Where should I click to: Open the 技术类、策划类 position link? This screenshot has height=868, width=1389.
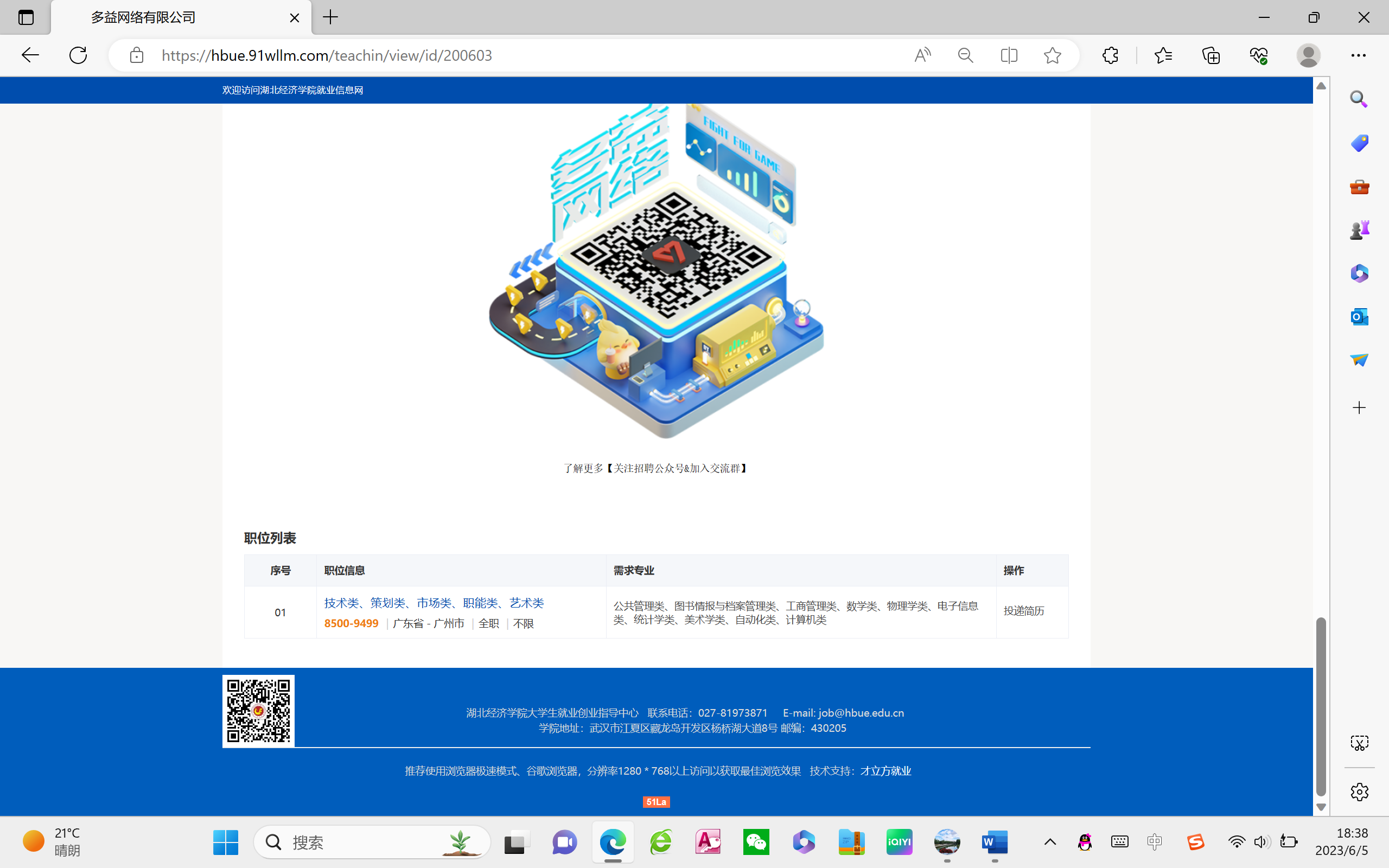tap(434, 603)
